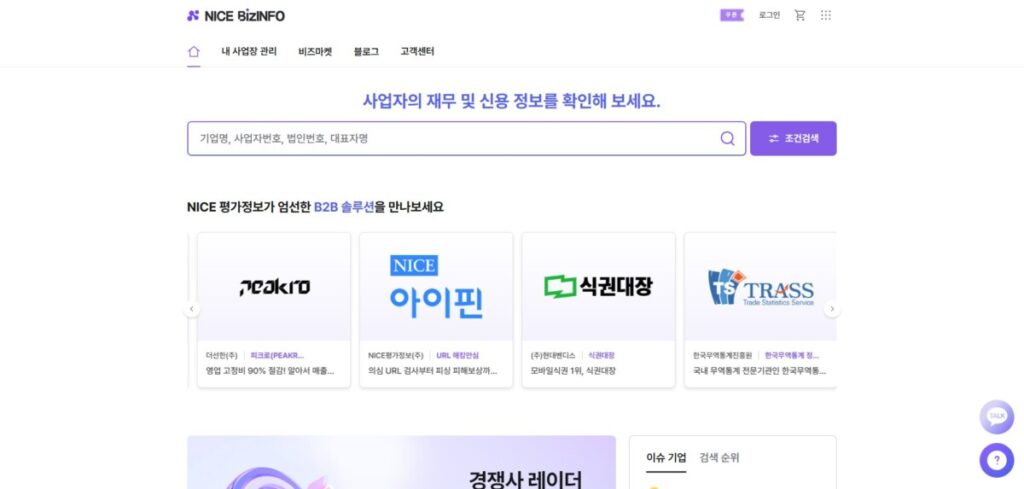Open 고객센터 menu
Viewport: 1024px width, 489px height.
click(417, 52)
